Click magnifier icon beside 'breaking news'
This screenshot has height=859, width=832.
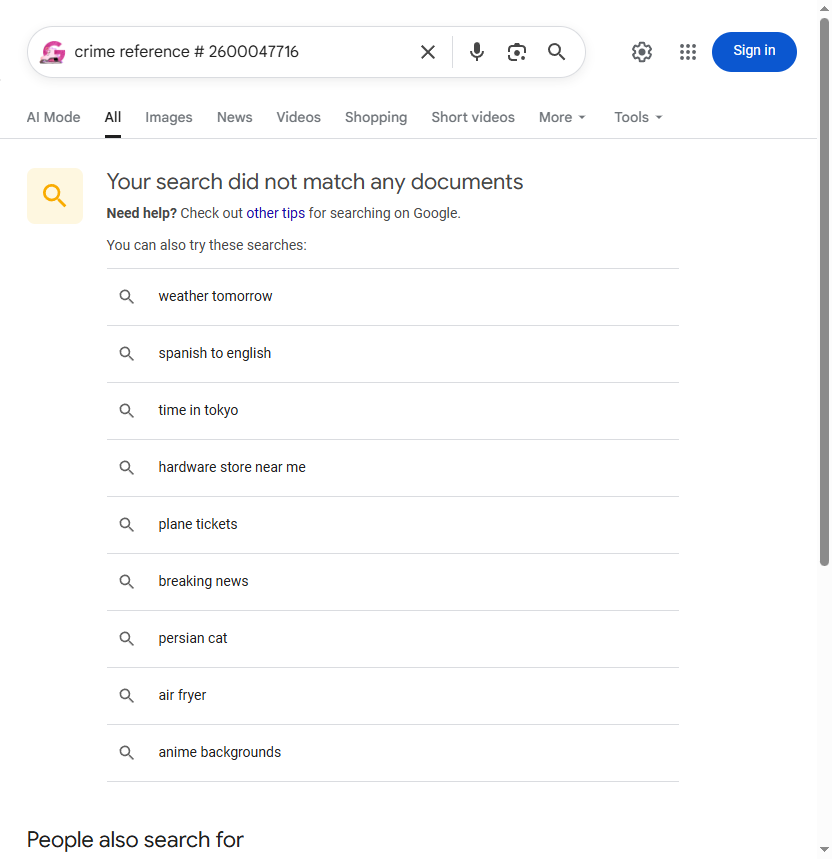click(x=127, y=582)
